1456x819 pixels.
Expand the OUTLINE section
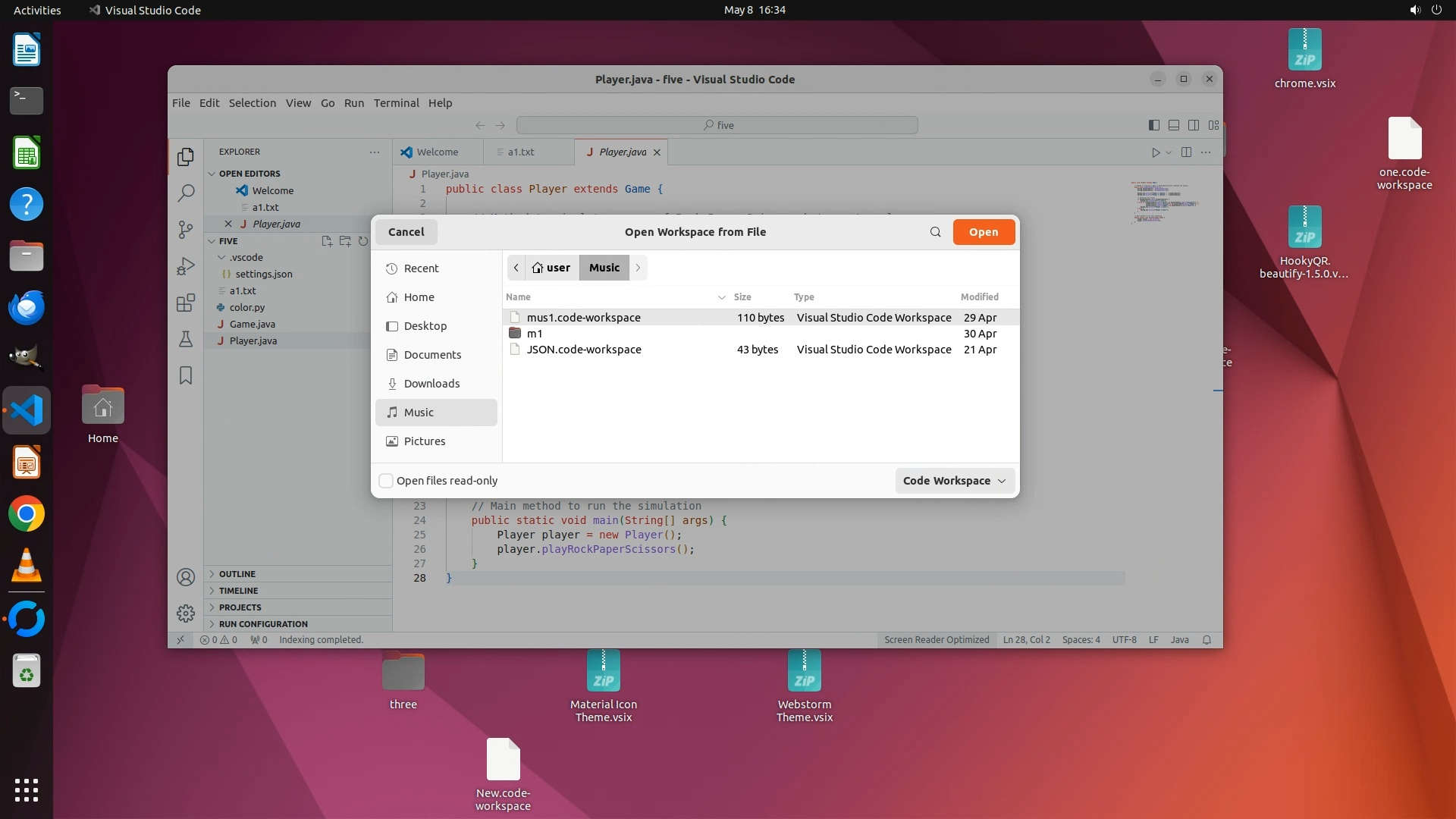[x=237, y=574]
